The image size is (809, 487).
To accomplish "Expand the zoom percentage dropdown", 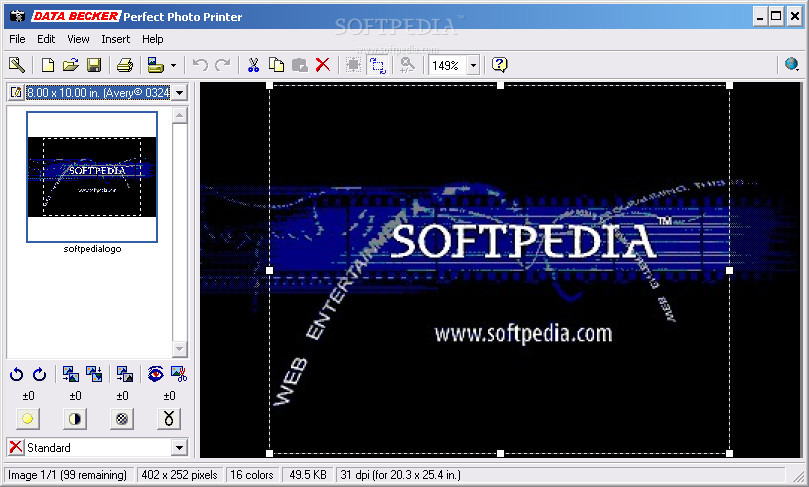I will click(473, 66).
